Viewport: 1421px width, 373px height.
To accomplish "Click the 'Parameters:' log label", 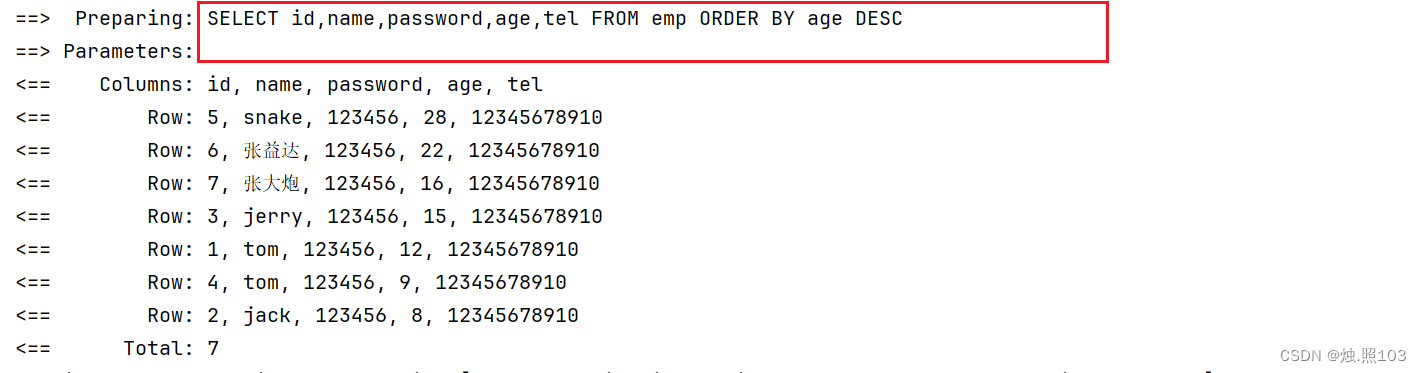I will (x=129, y=52).
